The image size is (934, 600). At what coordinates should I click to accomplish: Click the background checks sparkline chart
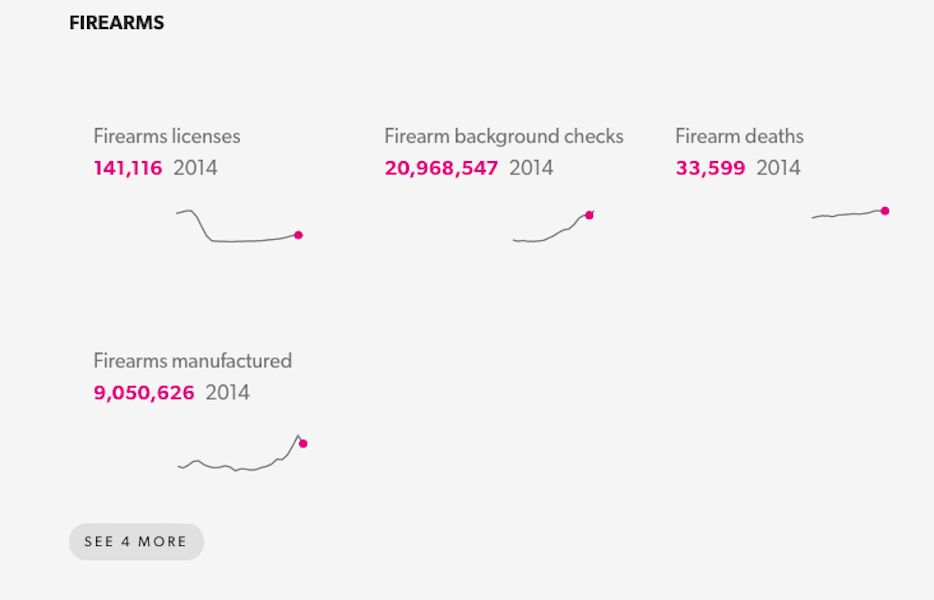553,226
